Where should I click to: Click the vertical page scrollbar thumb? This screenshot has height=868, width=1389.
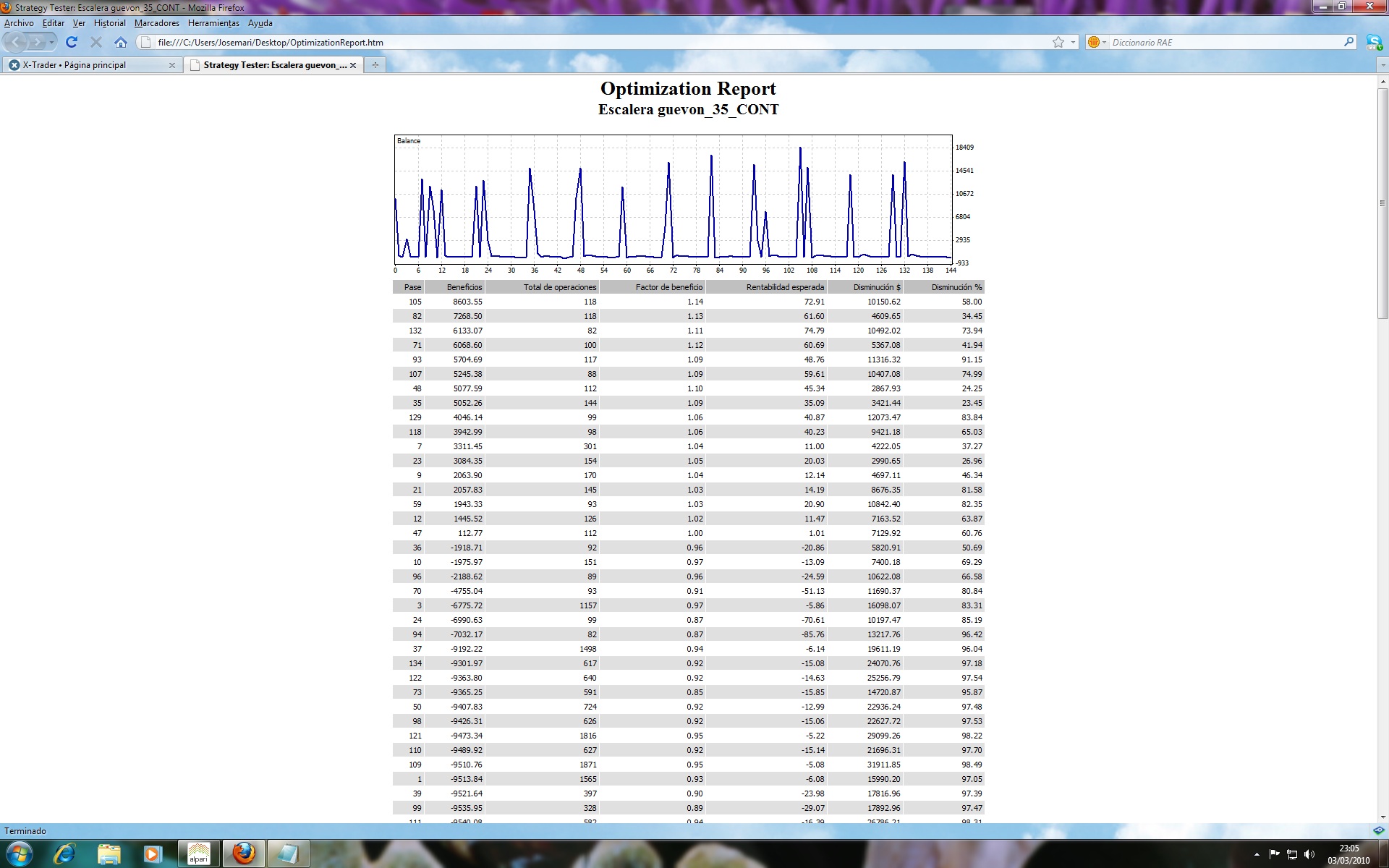click(1382, 203)
